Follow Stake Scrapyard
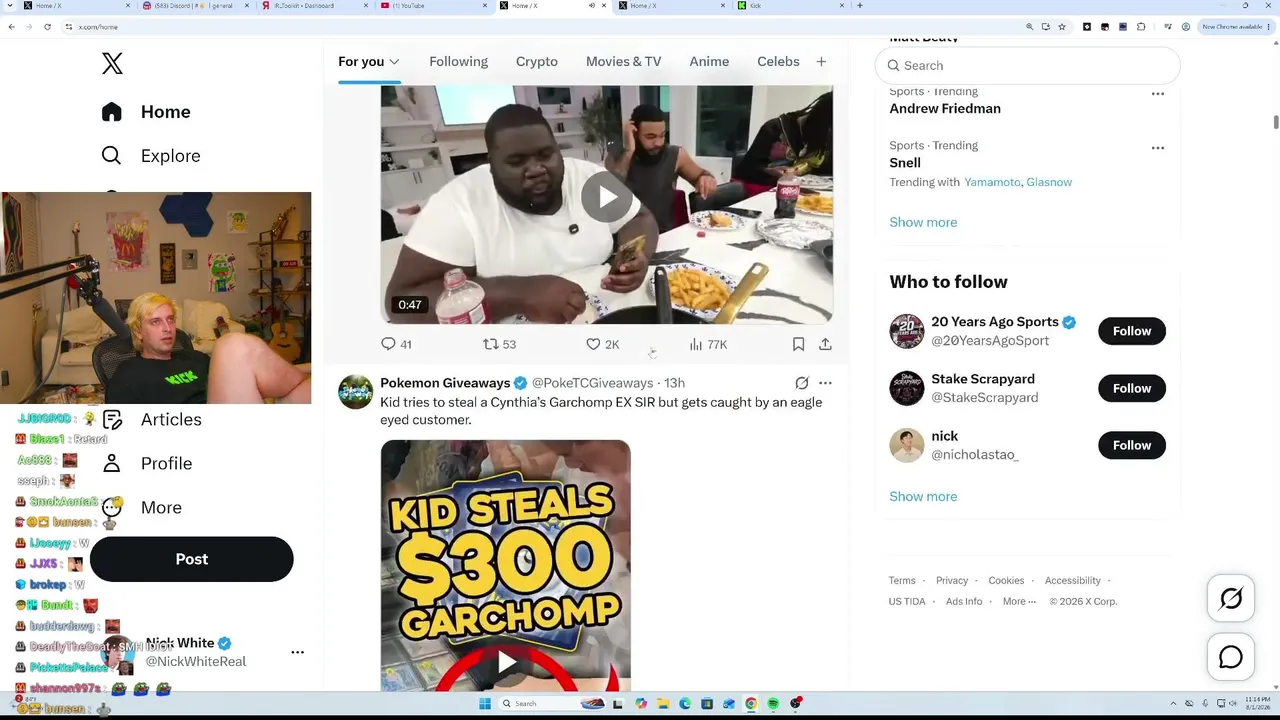Viewport: 1280px width, 720px height. click(1132, 388)
